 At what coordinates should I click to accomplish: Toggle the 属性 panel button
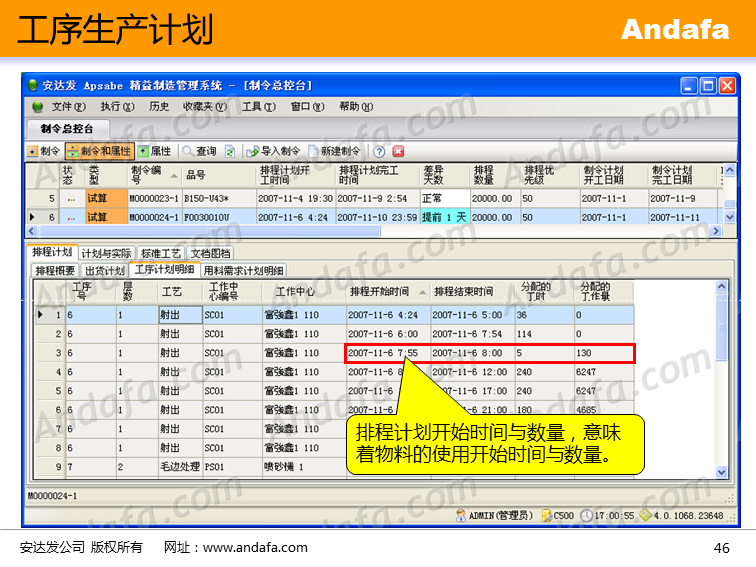pos(155,151)
